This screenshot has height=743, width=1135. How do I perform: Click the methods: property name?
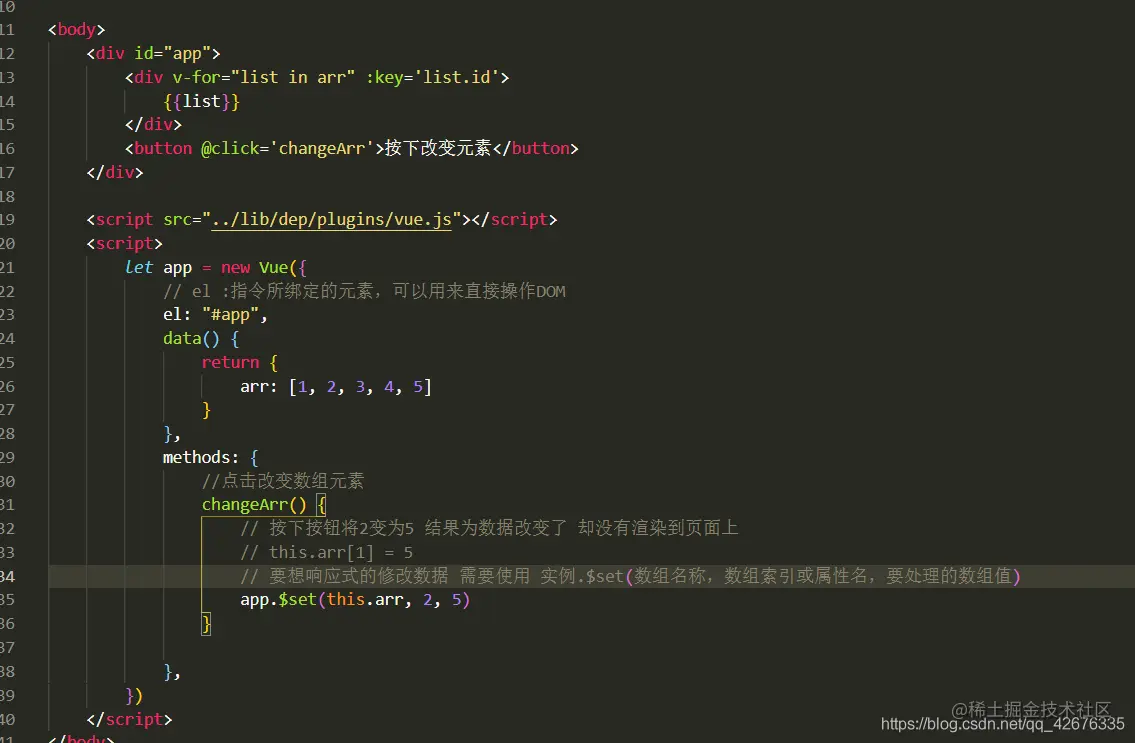click(201, 458)
